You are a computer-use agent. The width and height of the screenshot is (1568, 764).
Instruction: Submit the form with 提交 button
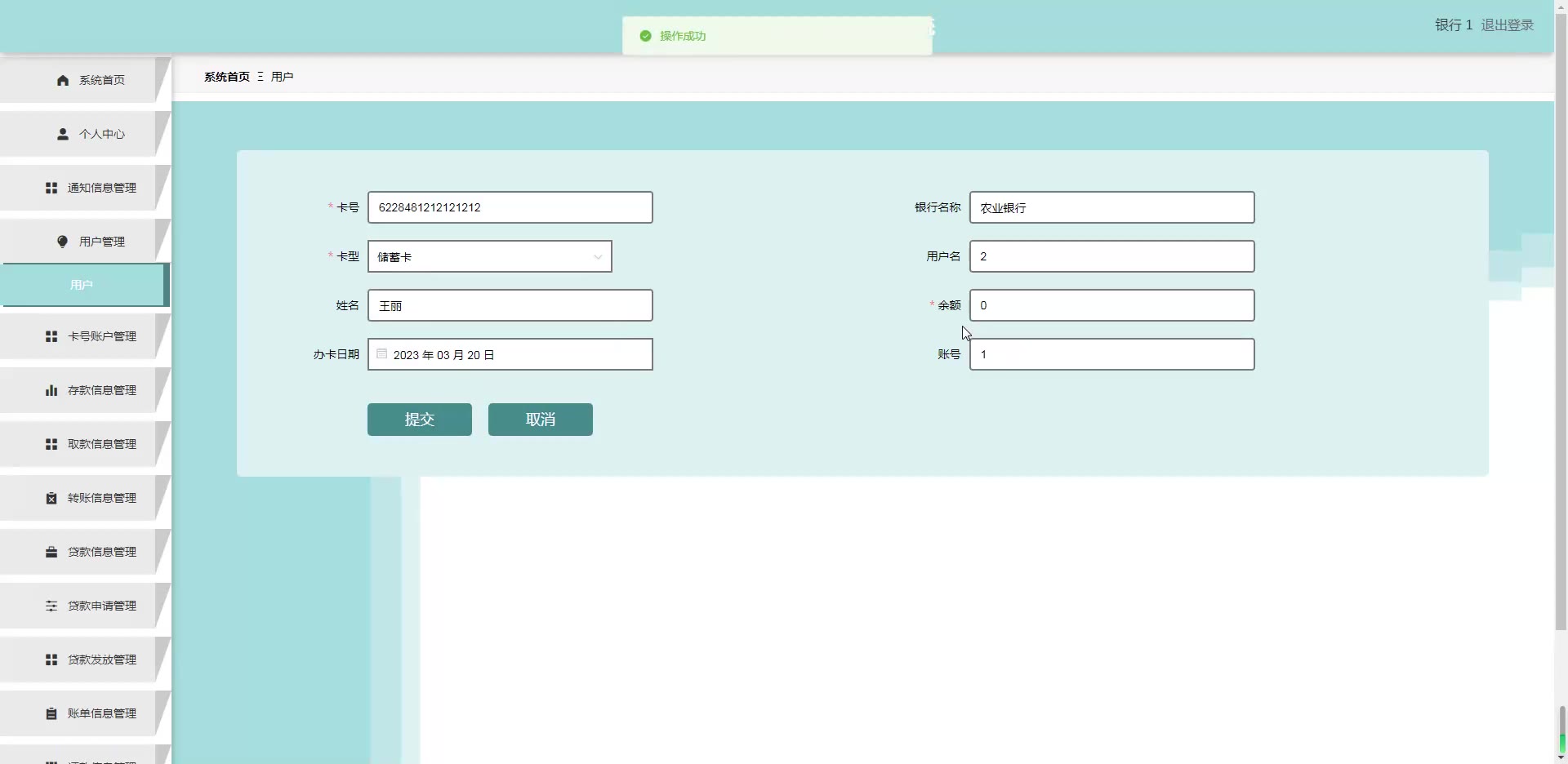tap(420, 420)
